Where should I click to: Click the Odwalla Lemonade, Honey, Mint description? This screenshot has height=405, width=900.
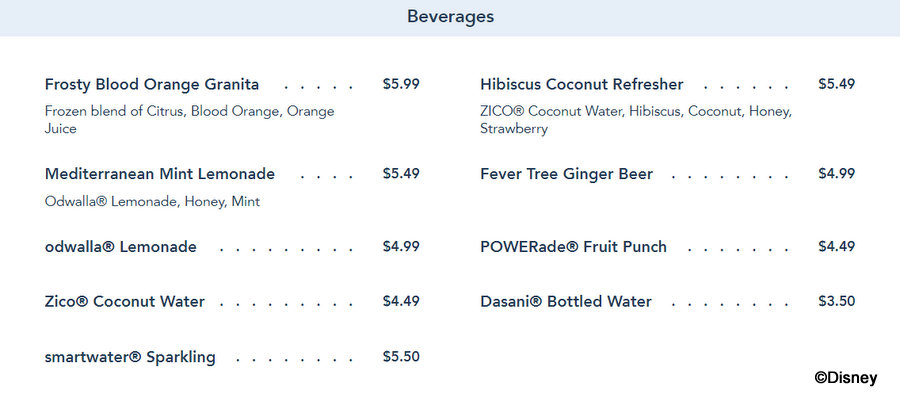152,202
